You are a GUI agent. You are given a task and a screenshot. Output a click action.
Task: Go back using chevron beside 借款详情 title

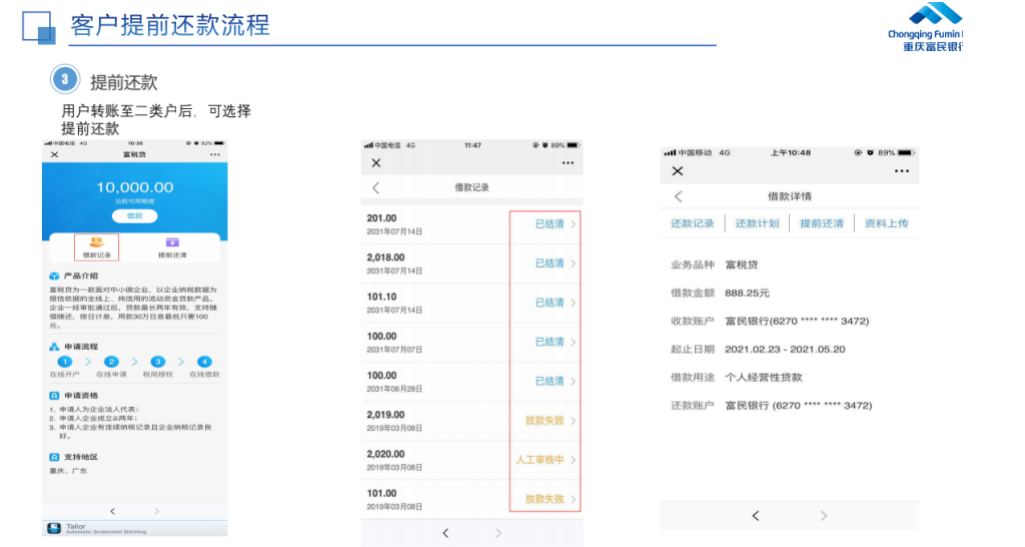[x=679, y=197]
